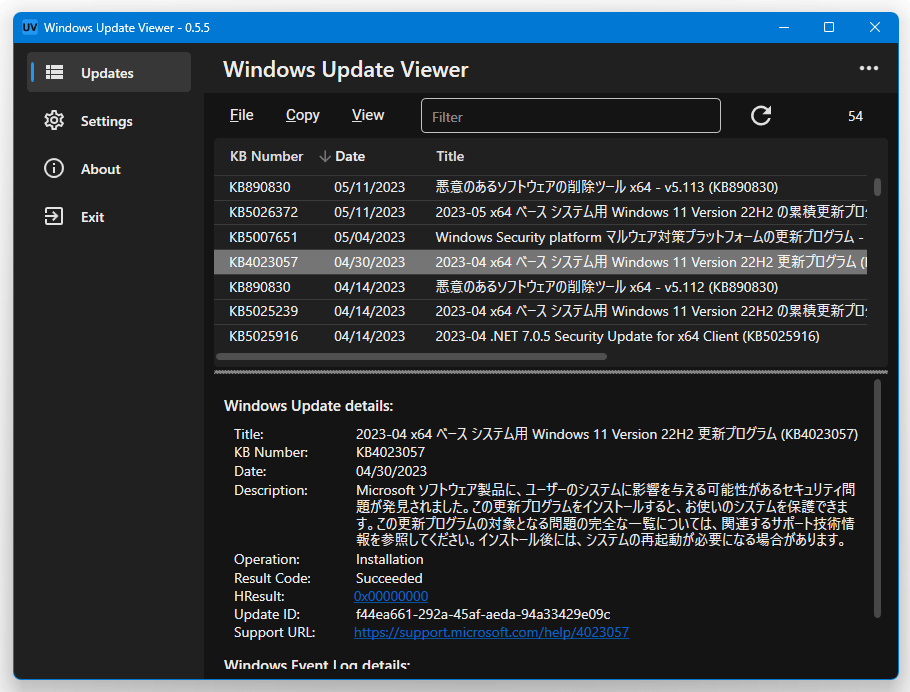Click the details pane vertical scrollbar
Screen dimensions: 910x692
pos(877,498)
